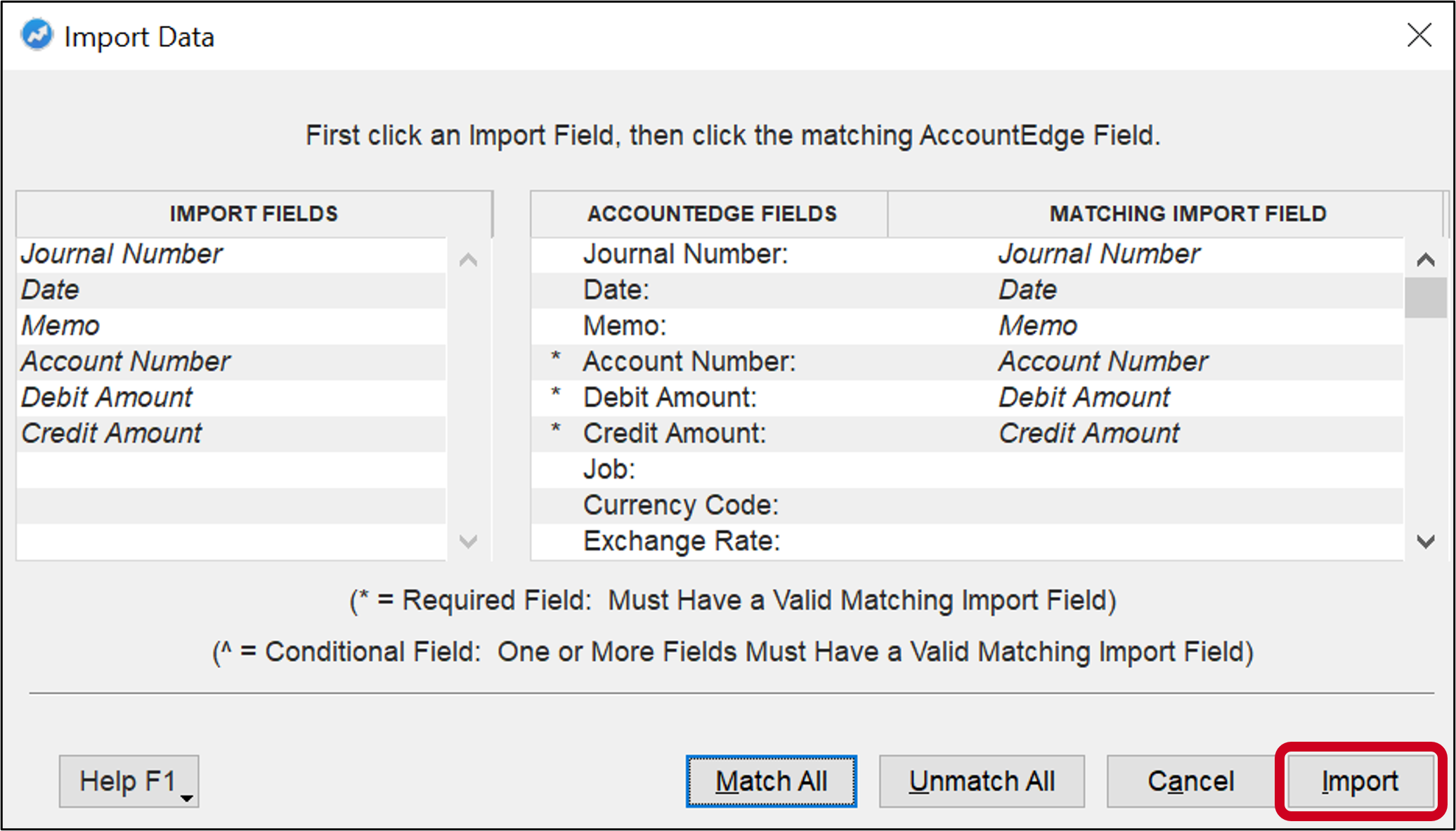The width and height of the screenshot is (1456, 831).
Task: Cancel the import dialog
Action: tap(1190, 780)
